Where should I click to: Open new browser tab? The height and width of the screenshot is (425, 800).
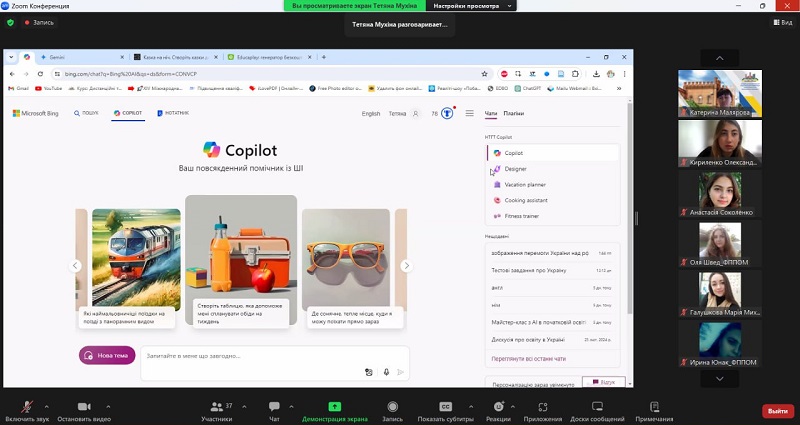(323, 57)
